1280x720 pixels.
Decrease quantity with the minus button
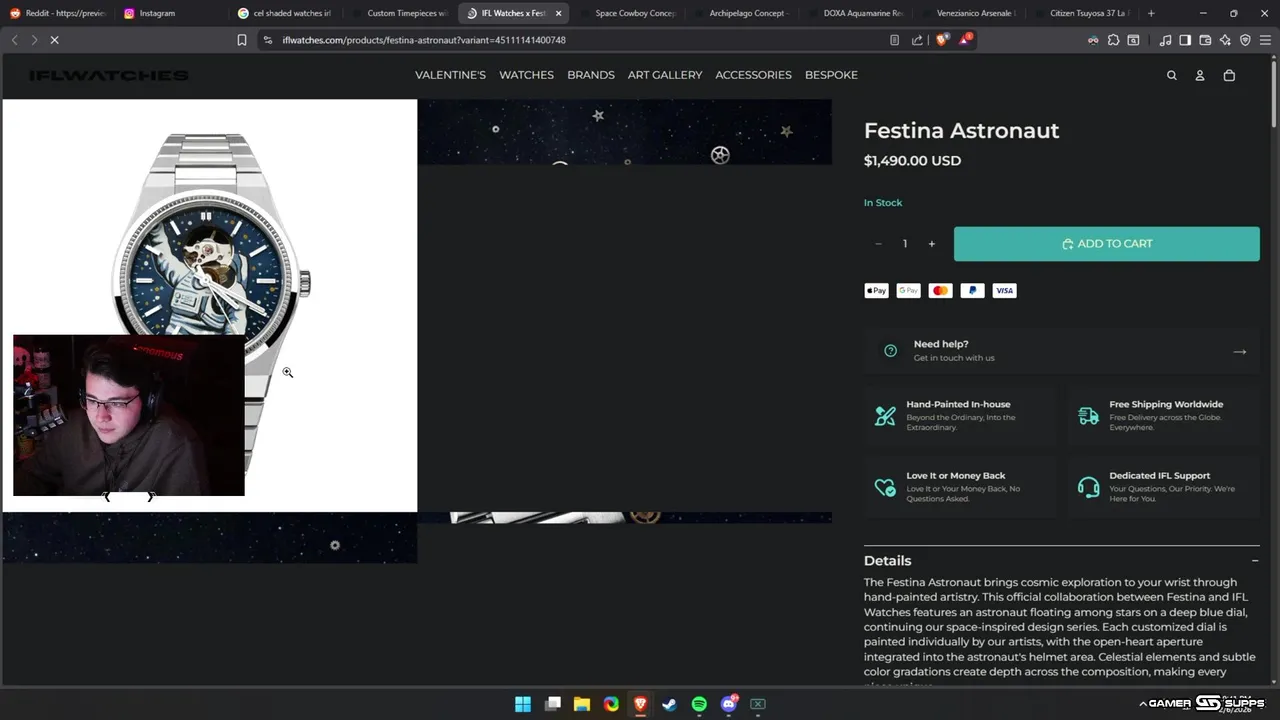click(x=878, y=244)
